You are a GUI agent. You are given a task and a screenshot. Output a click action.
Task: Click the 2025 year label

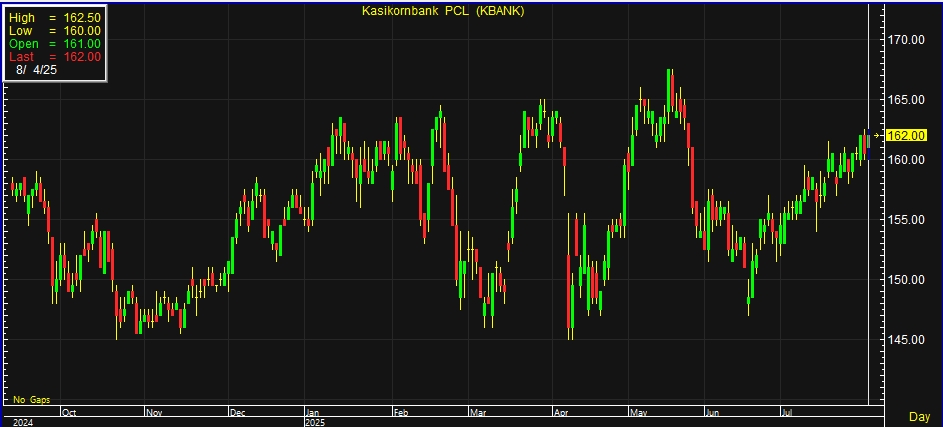click(315, 423)
